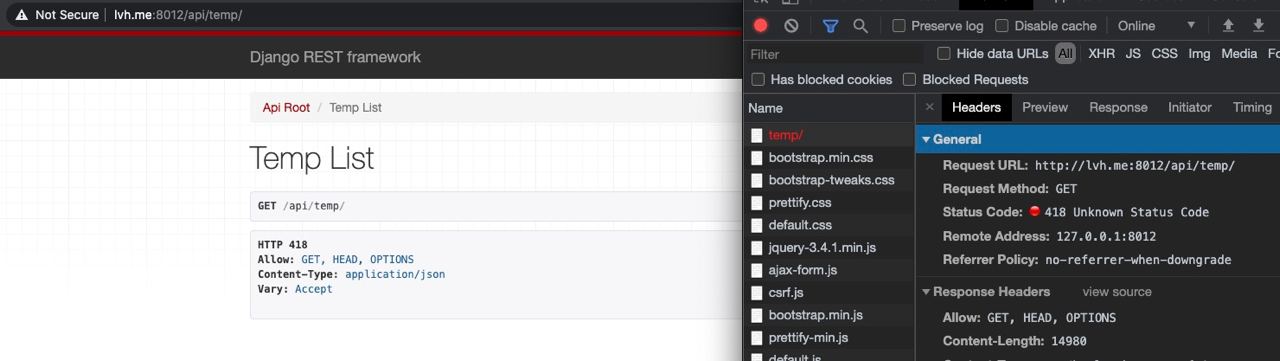This screenshot has height=361, width=1280.
Task: Click the browser address bar URL
Action: (178, 15)
